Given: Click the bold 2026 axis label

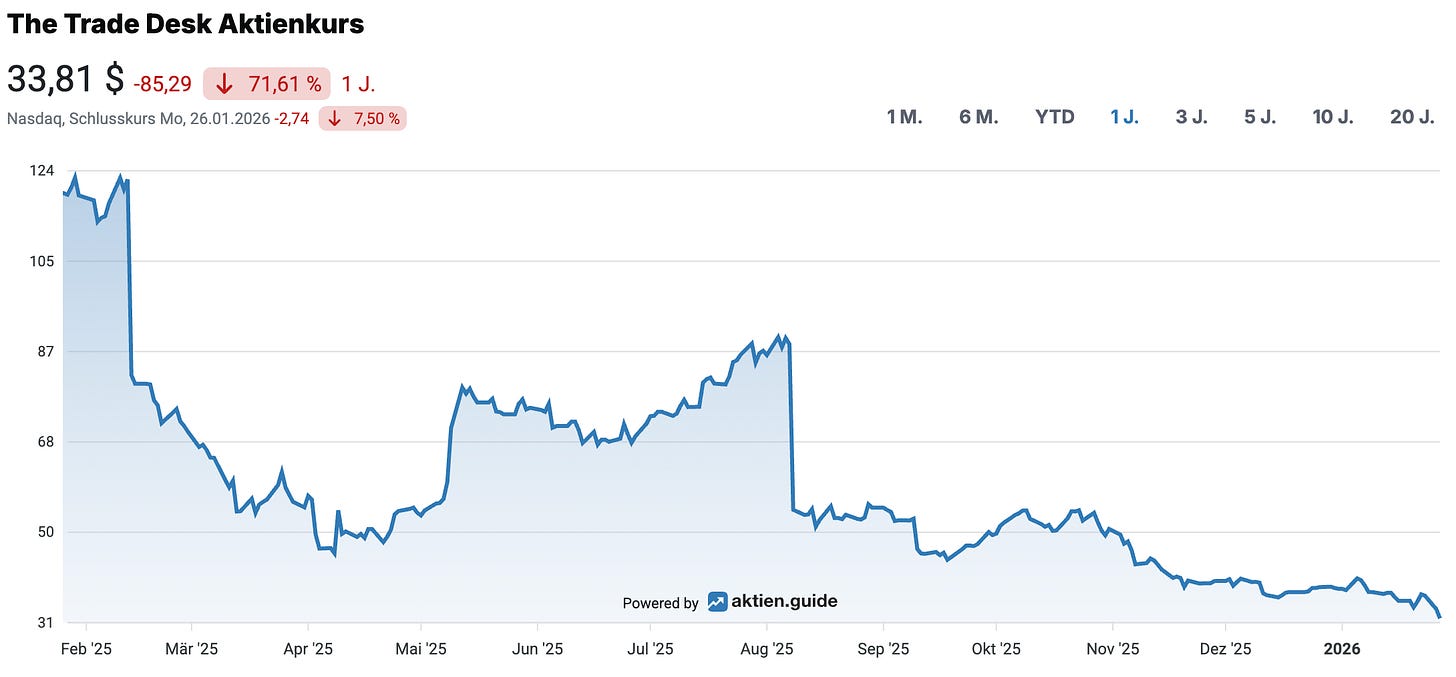Looking at the screenshot, I should click(x=1342, y=649).
